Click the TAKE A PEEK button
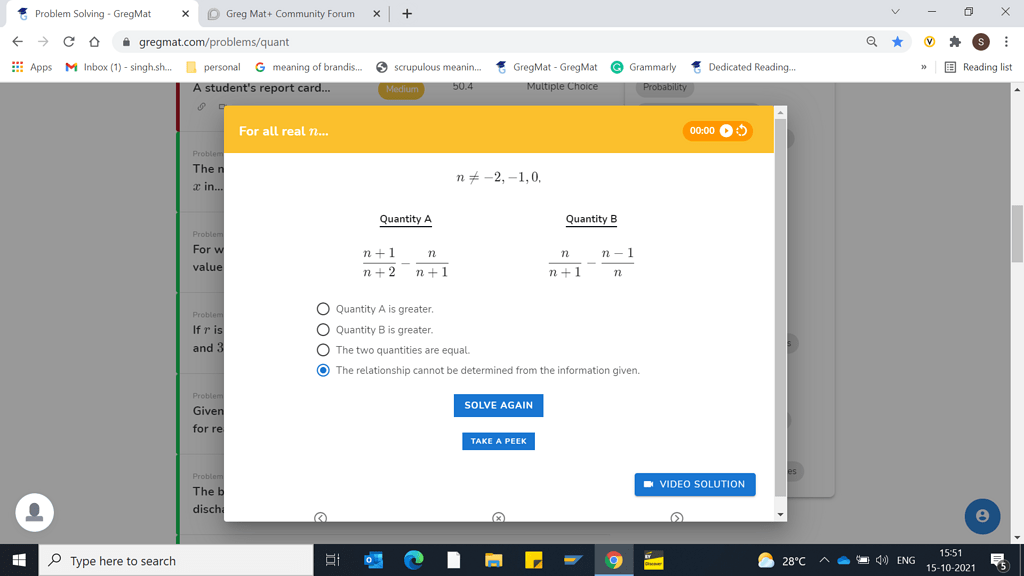 (x=498, y=441)
